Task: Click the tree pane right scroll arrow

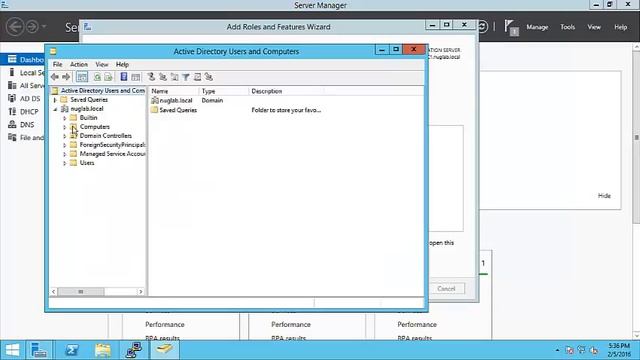Action: point(141,291)
